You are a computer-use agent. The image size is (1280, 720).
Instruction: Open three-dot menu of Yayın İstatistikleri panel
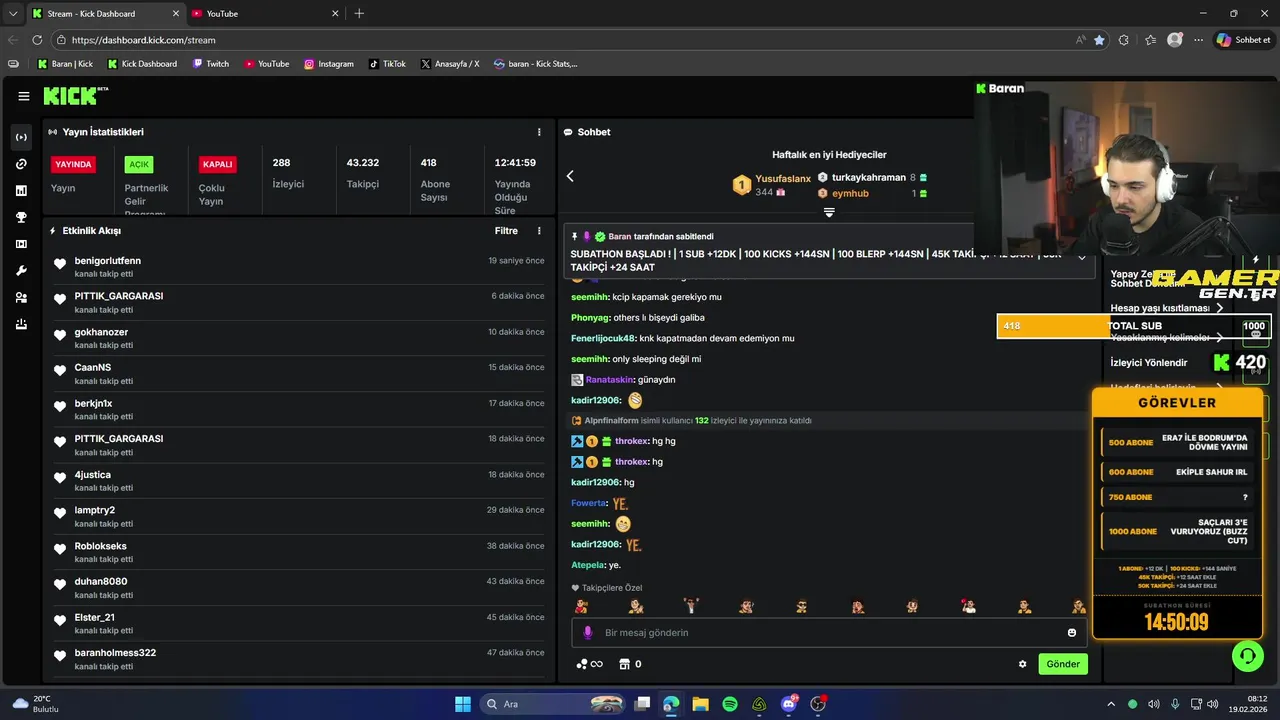click(x=539, y=132)
